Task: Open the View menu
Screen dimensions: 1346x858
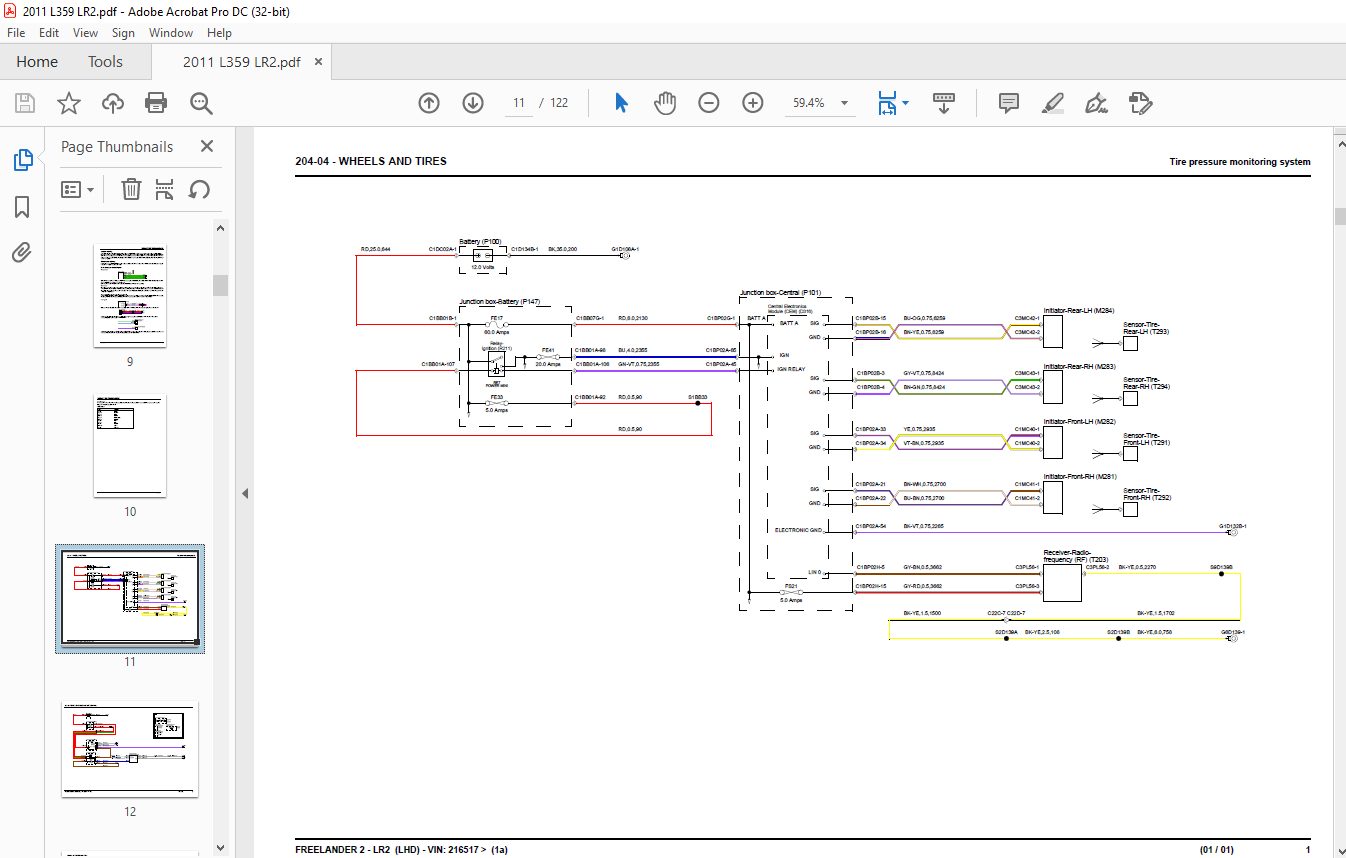Action: click(85, 33)
